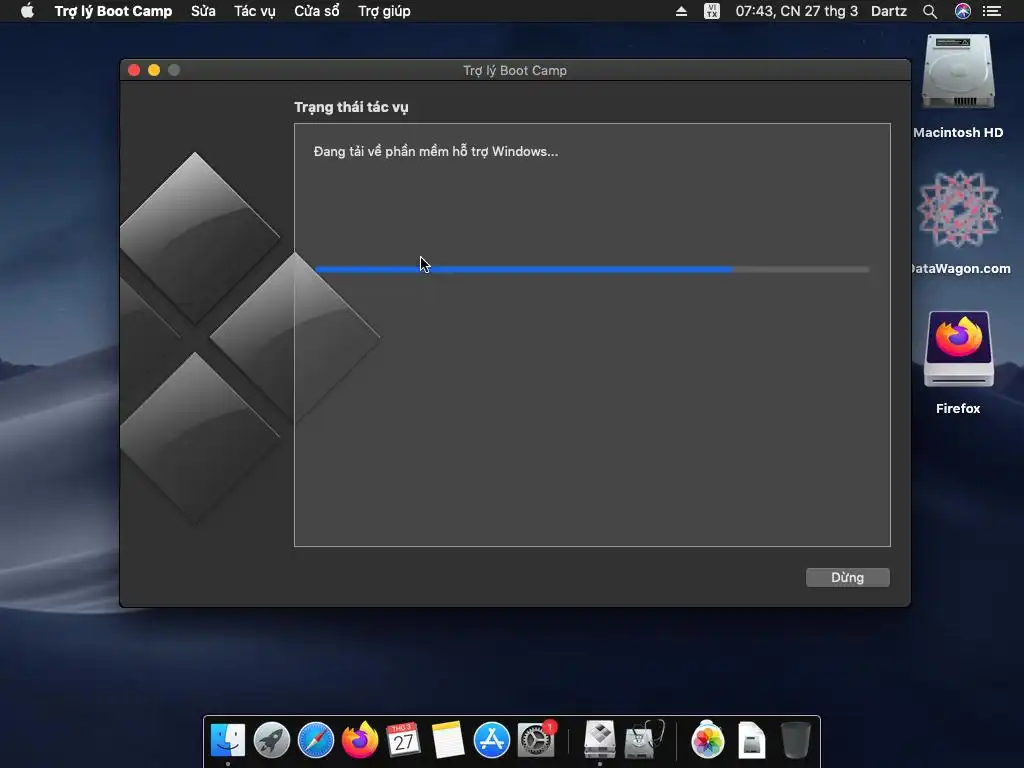This screenshot has height=768, width=1024.
Task: Close the Trợ lý Boot Camp window
Action: tap(134, 70)
